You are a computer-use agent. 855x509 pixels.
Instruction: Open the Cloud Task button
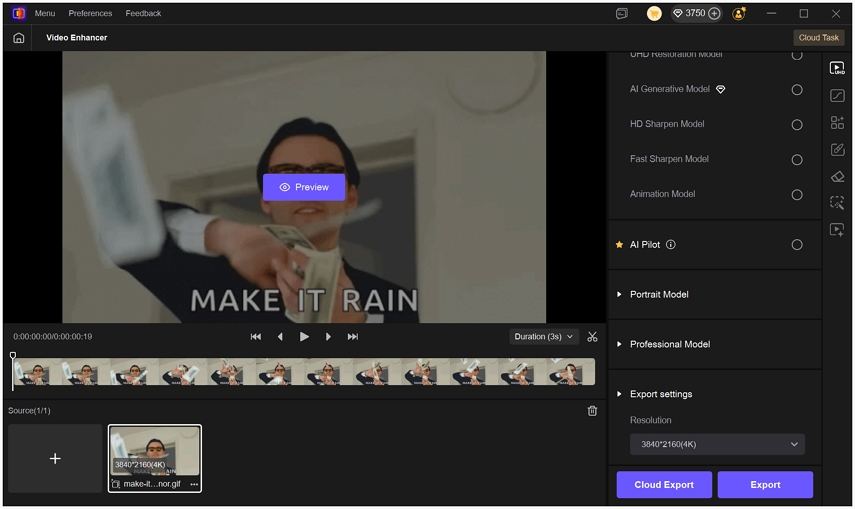point(818,38)
